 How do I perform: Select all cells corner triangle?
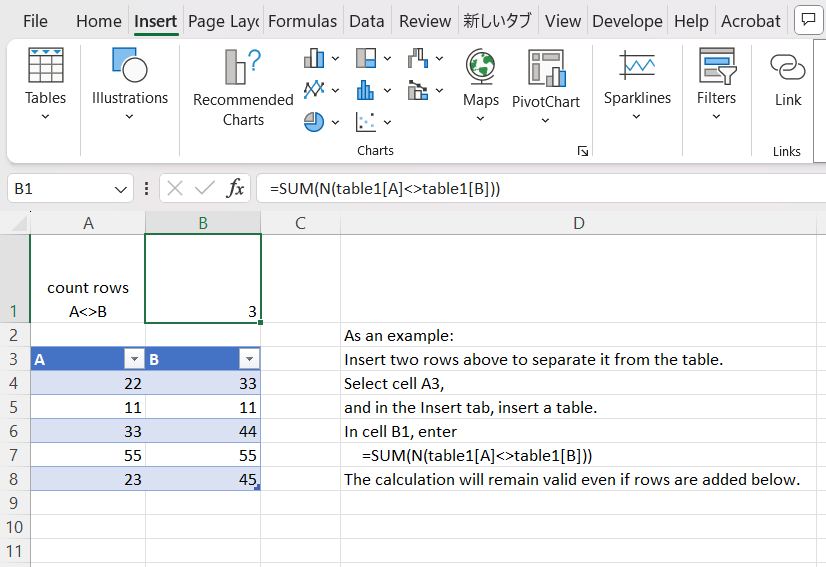[x=19, y=223]
